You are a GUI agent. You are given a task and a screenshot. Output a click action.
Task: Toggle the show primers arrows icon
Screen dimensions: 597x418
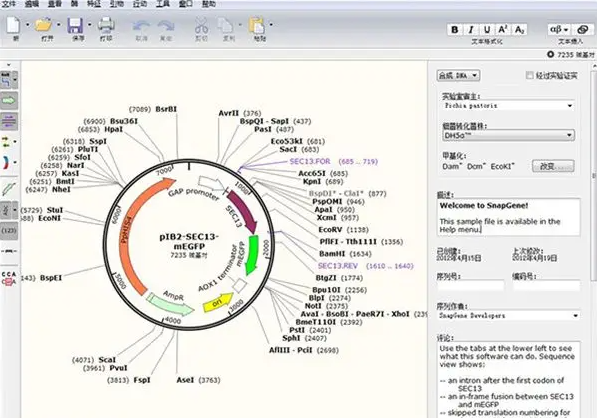pos(9,121)
